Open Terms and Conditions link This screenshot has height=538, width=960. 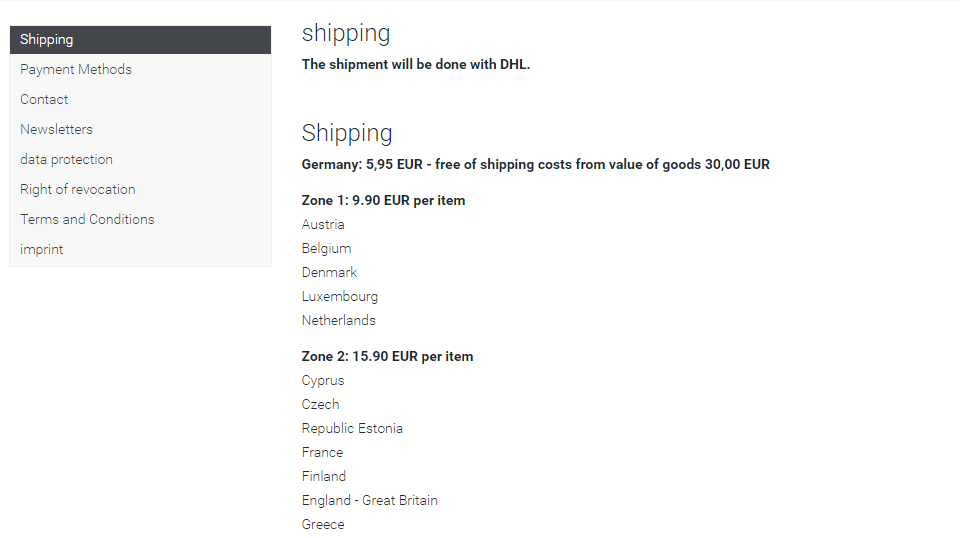click(x=87, y=220)
